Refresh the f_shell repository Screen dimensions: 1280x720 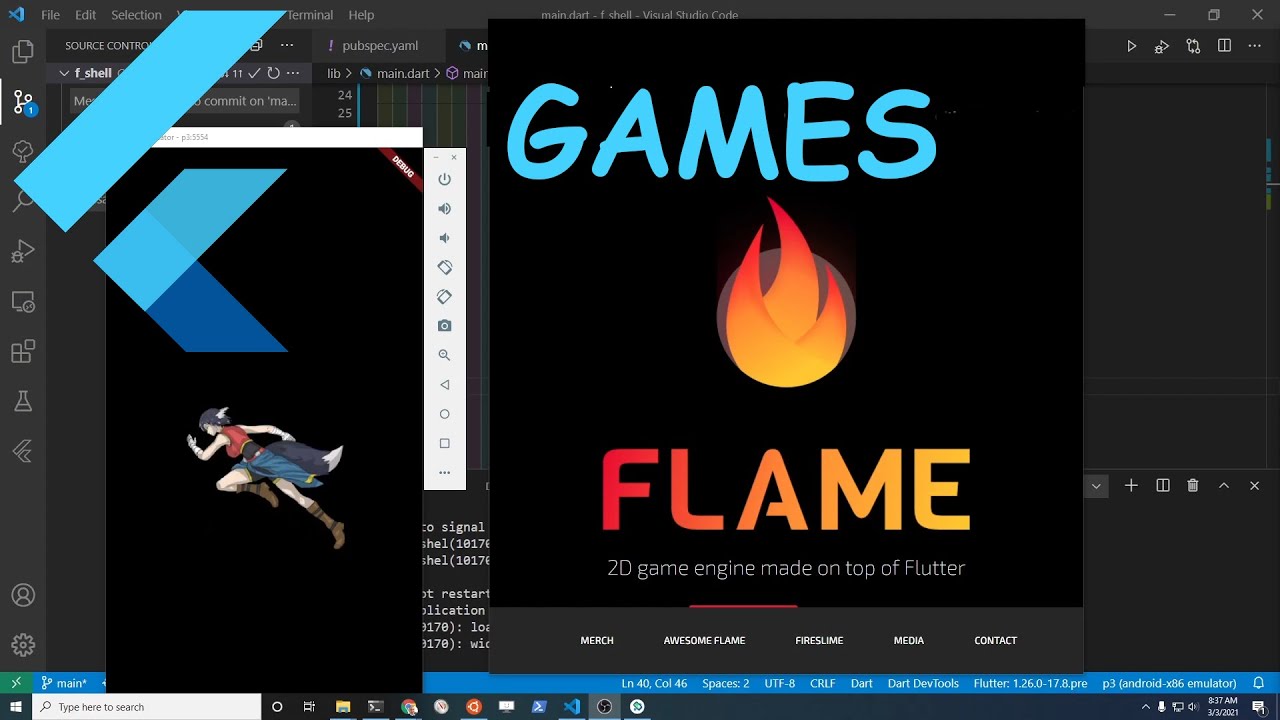(273, 73)
